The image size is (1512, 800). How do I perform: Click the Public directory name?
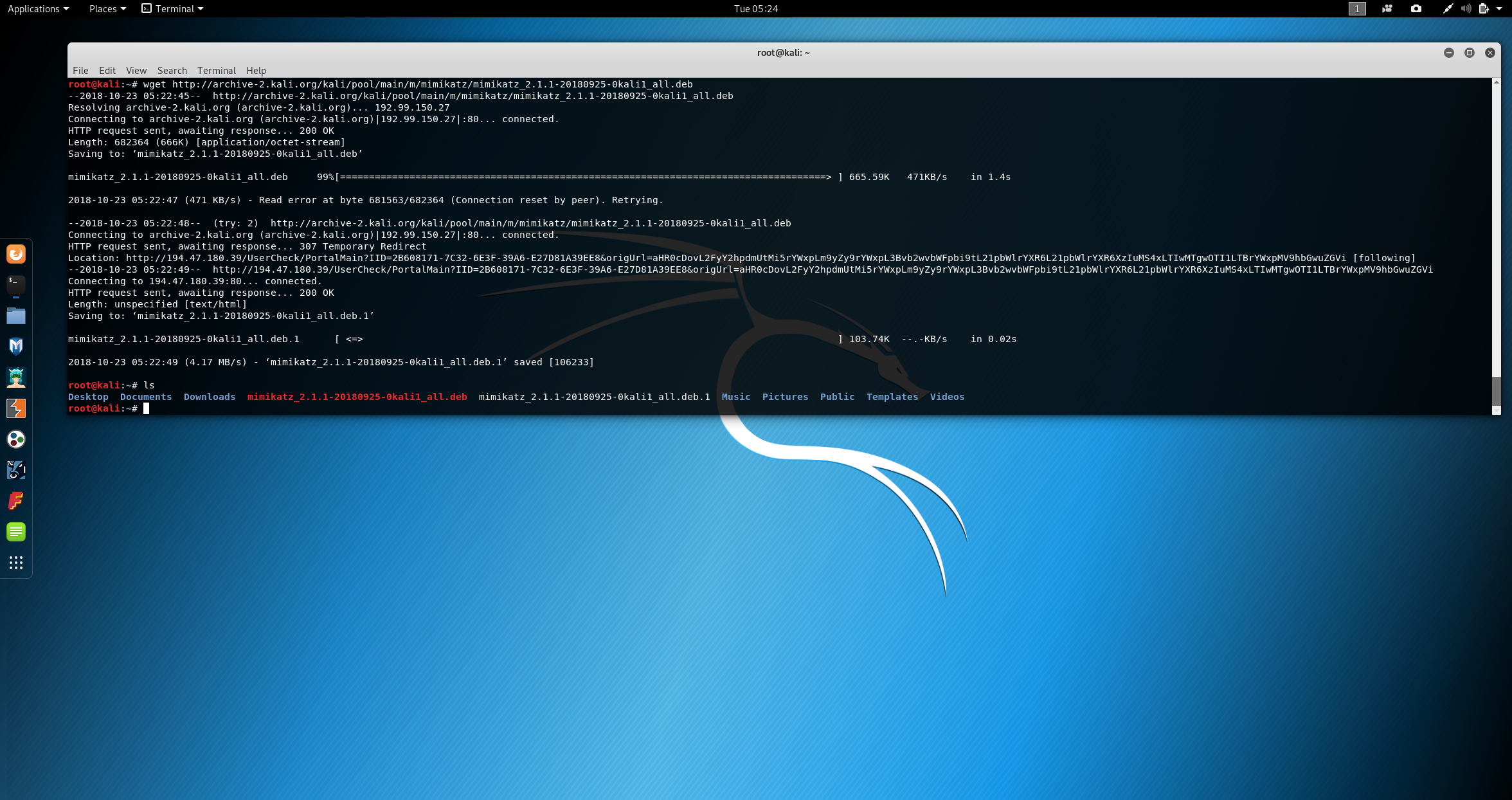[x=838, y=397]
